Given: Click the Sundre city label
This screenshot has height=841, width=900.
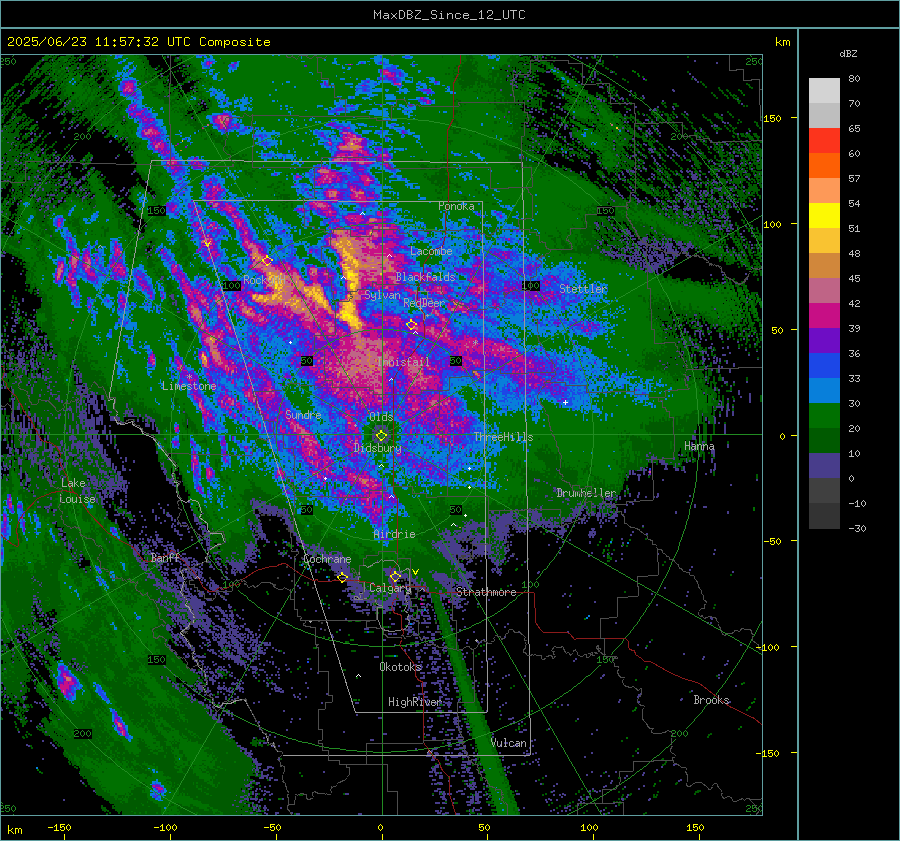Looking at the screenshot, I should (303, 414).
